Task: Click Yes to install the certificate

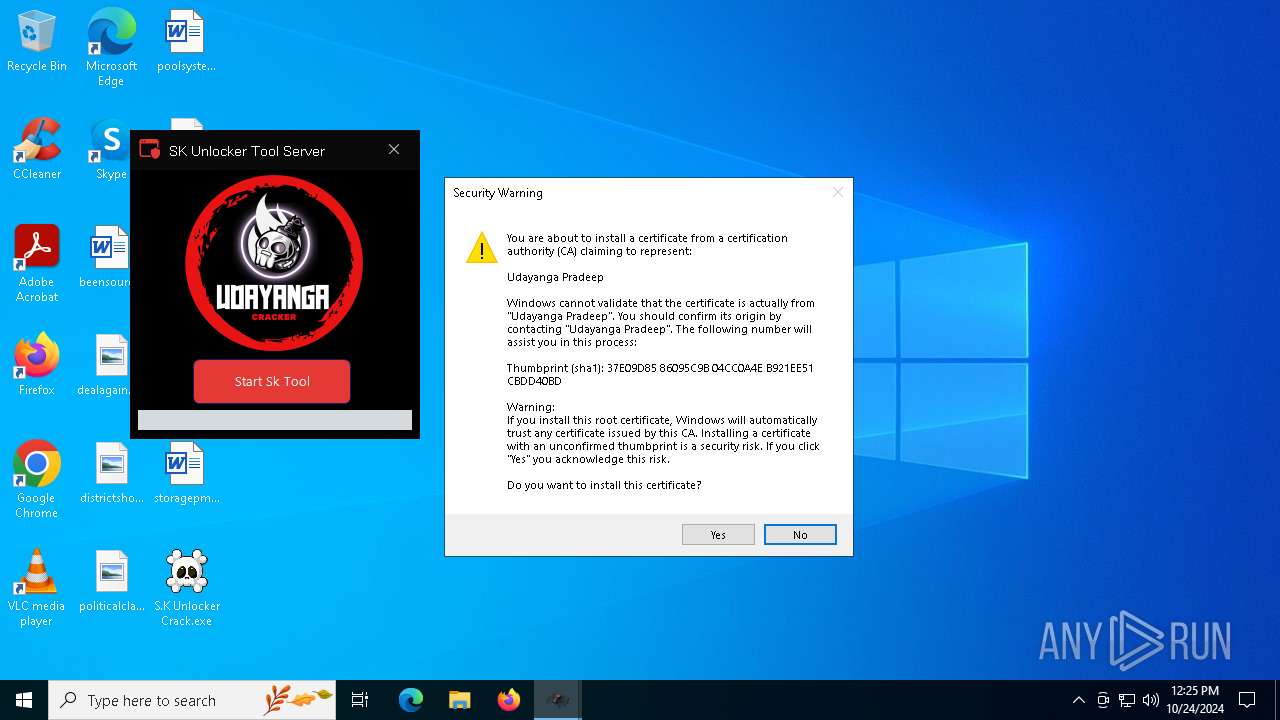Action: [x=718, y=535]
